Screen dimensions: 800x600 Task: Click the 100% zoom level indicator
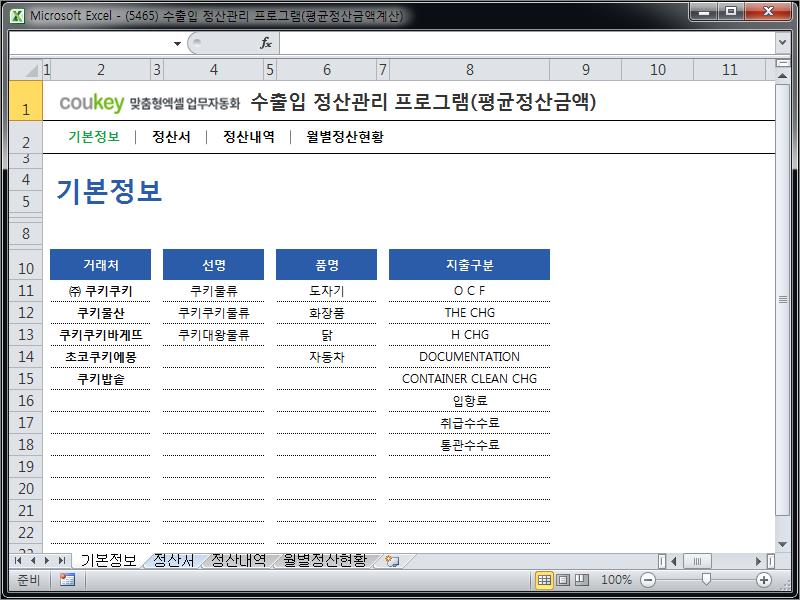[x=616, y=580]
